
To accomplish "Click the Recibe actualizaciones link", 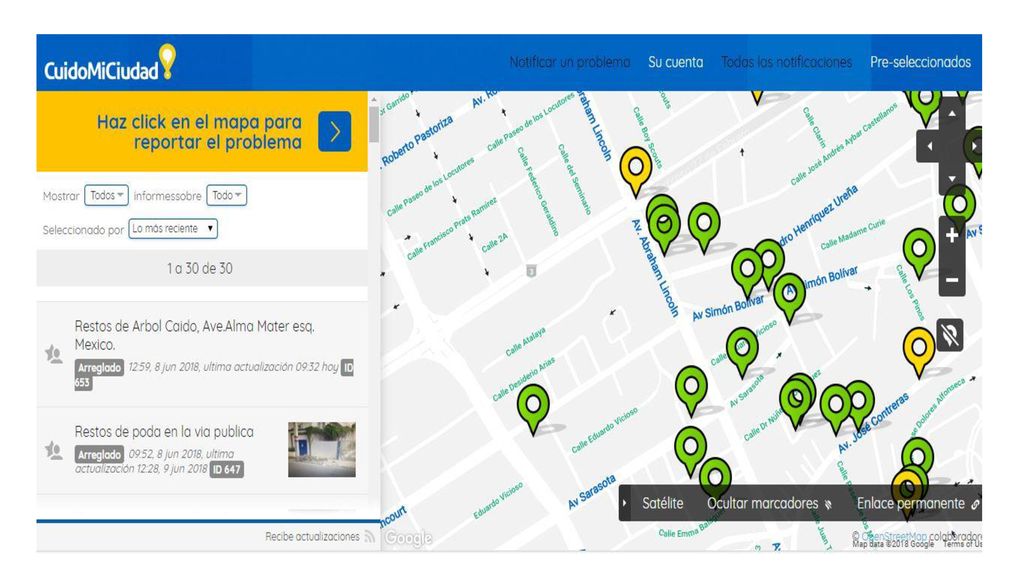I will 312,536.
